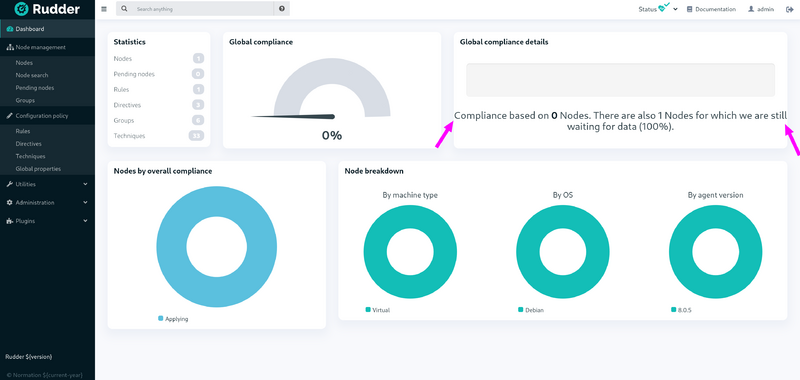Screen dimensions: 800x380
Task: Expand the Utilities sidebar menu
Action: point(47,184)
